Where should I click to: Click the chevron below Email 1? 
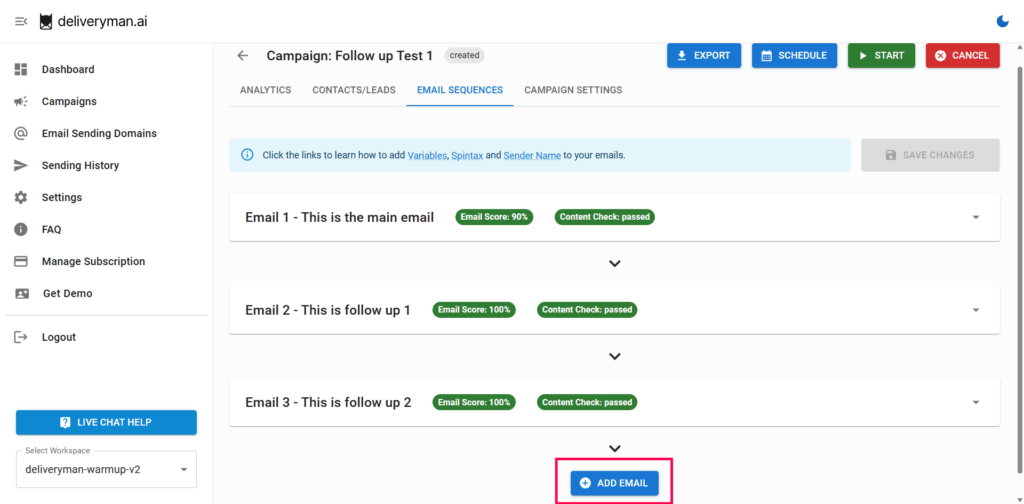coord(614,264)
